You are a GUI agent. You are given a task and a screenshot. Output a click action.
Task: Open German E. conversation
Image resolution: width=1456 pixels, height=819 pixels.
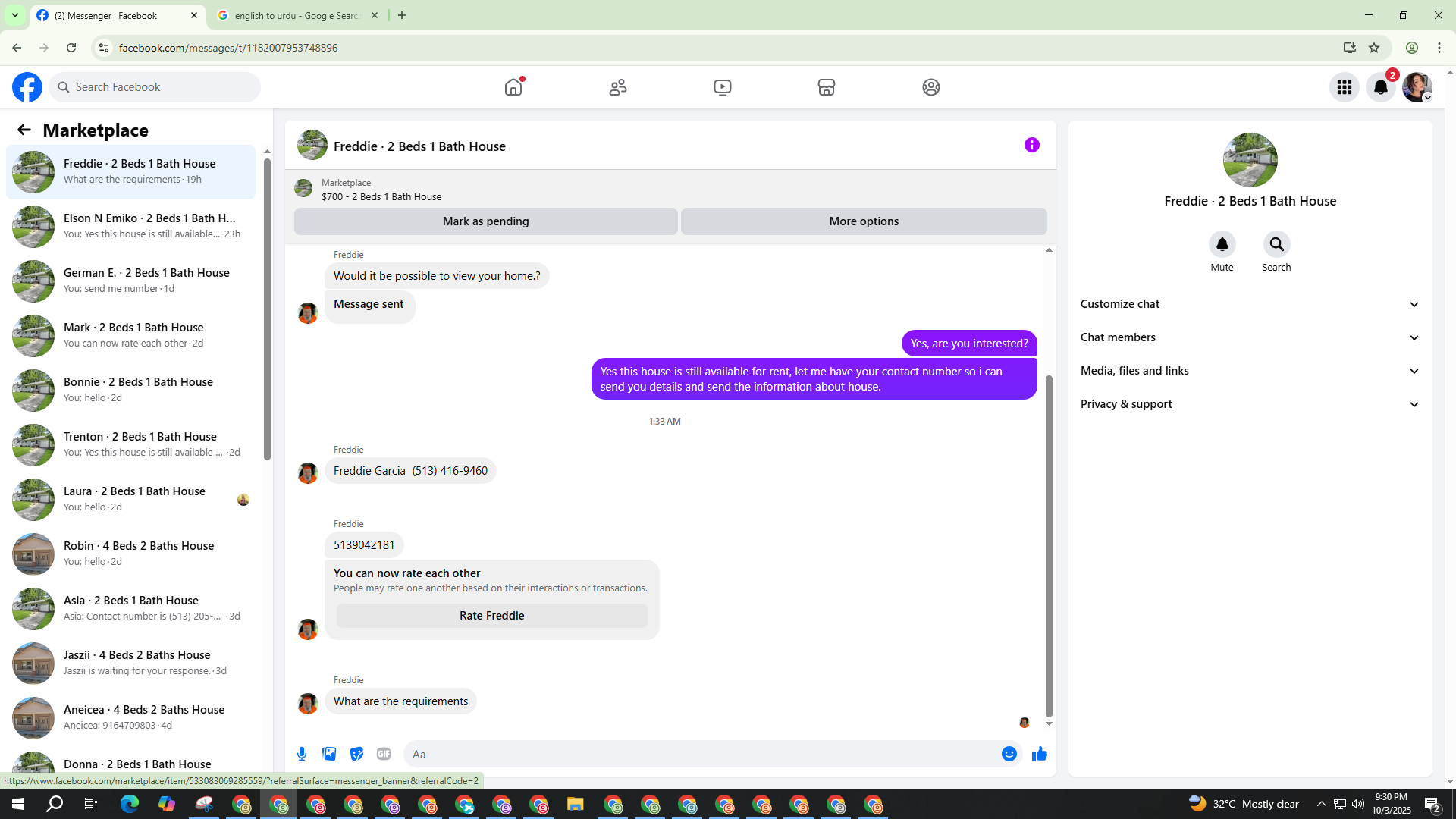click(x=131, y=281)
